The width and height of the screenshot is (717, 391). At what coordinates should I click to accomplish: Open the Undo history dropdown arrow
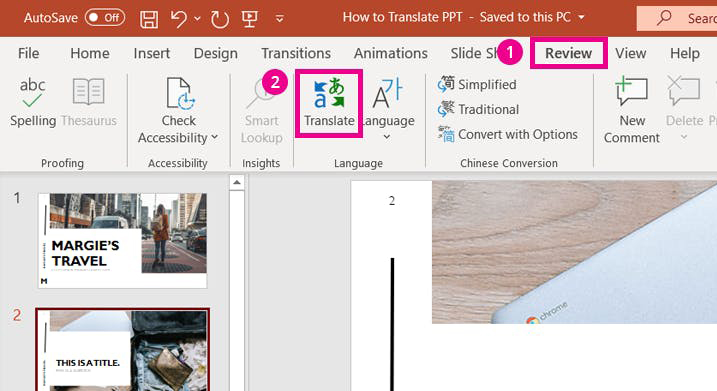197,19
